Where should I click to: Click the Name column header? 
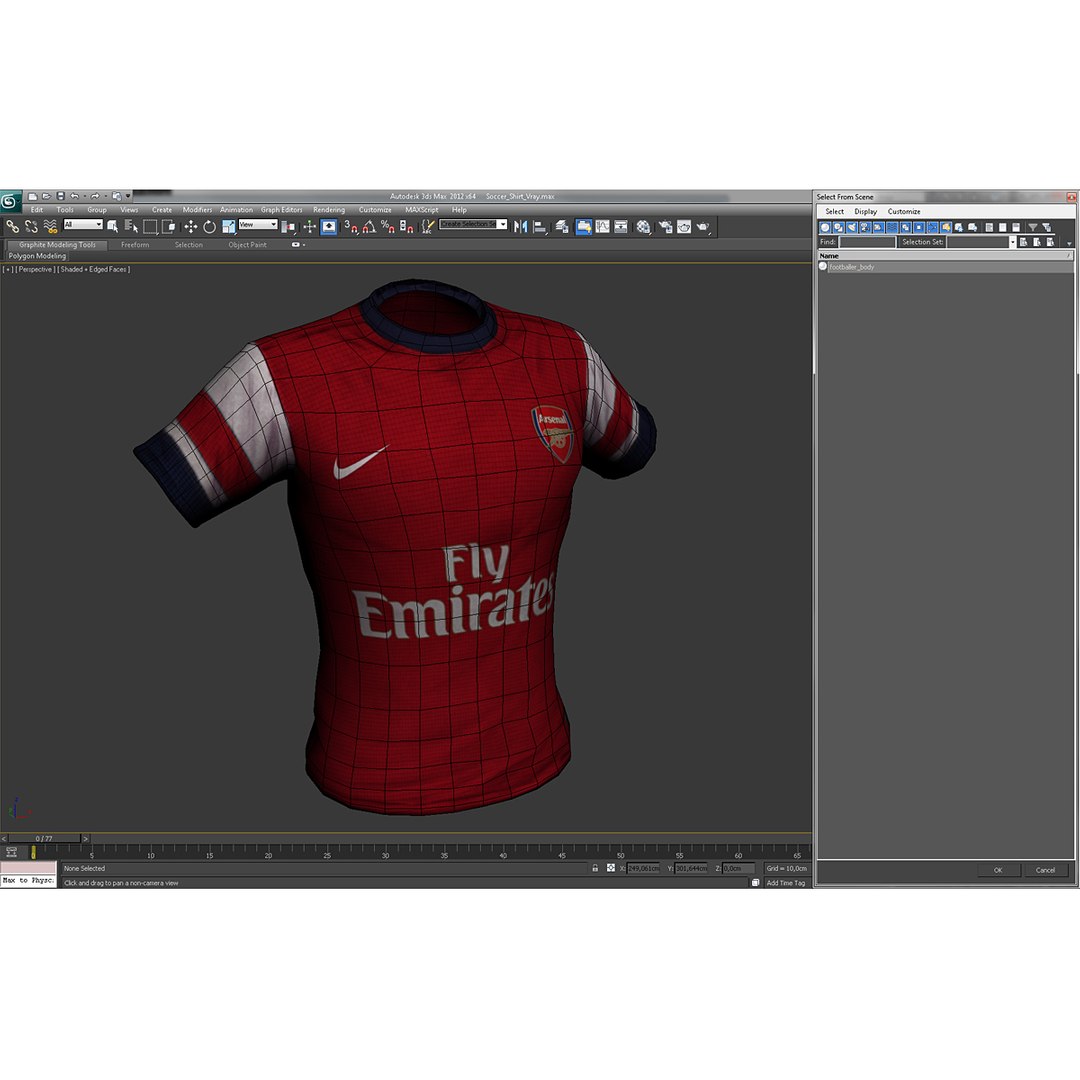945,256
